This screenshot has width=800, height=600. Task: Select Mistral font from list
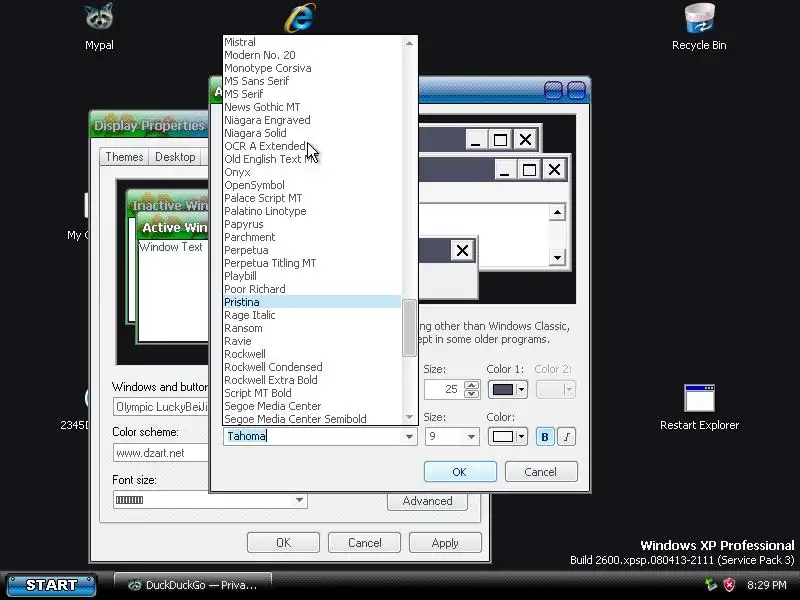tap(312, 42)
